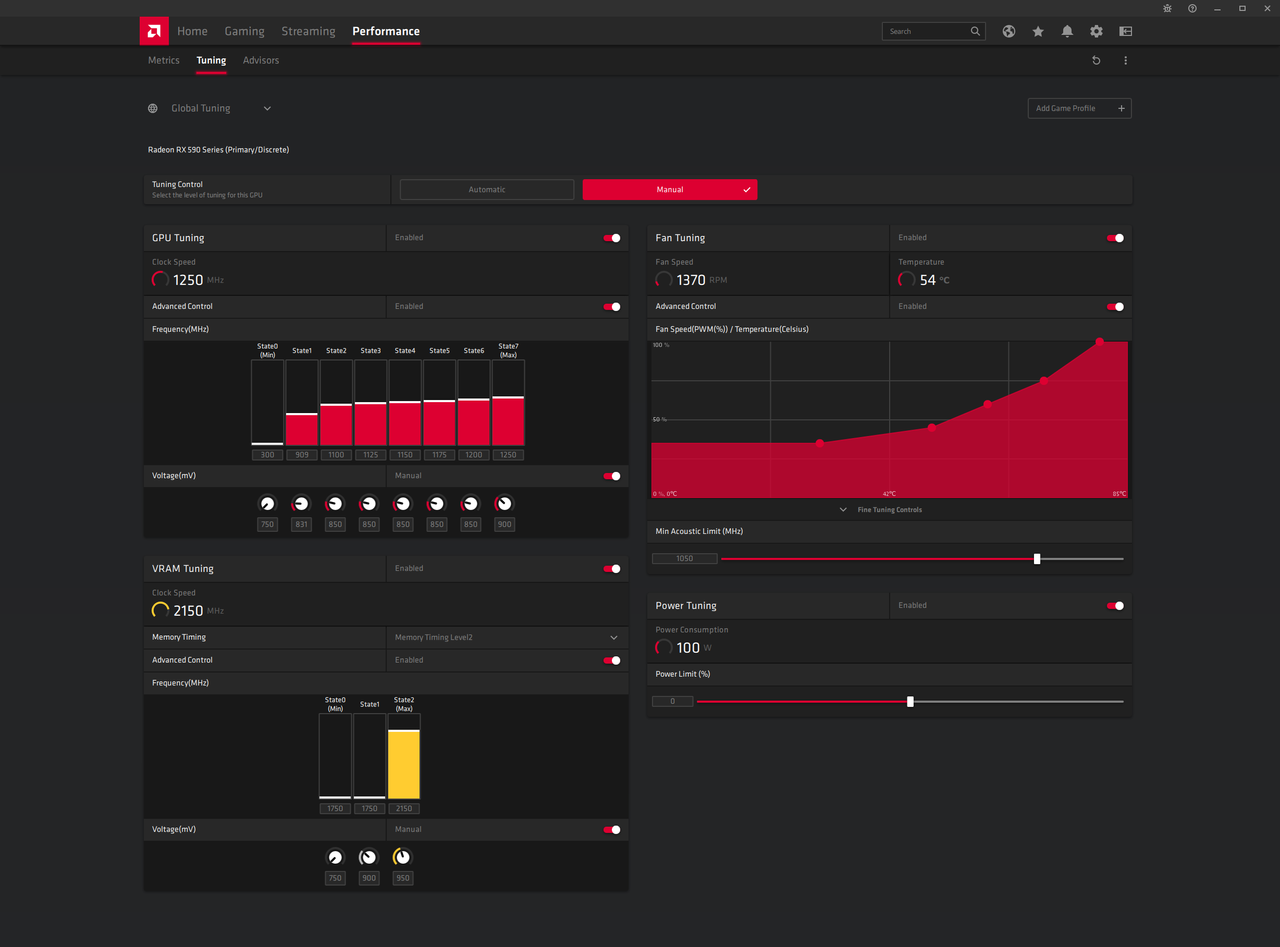The image size is (1280, 947).
Task: Click State0 (Min) GPU frequency bar
Action: pos(267,403)
